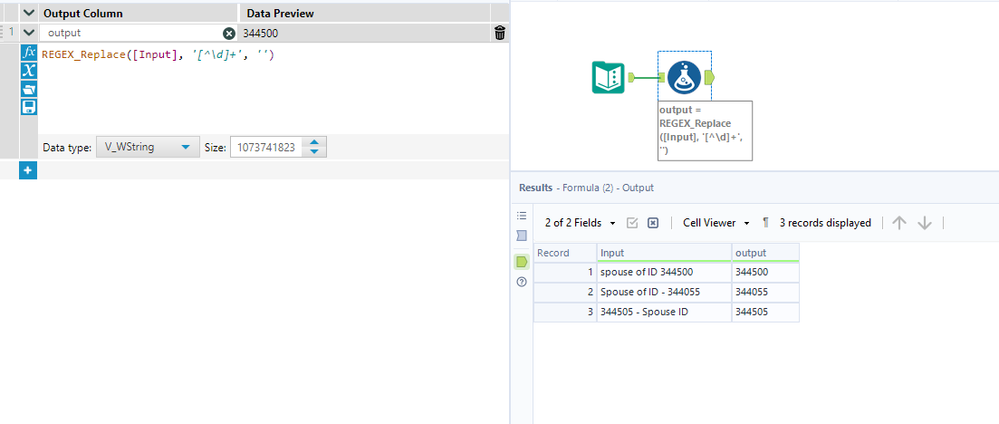Select all fields checkmark icon in Results

pos(633,223)
